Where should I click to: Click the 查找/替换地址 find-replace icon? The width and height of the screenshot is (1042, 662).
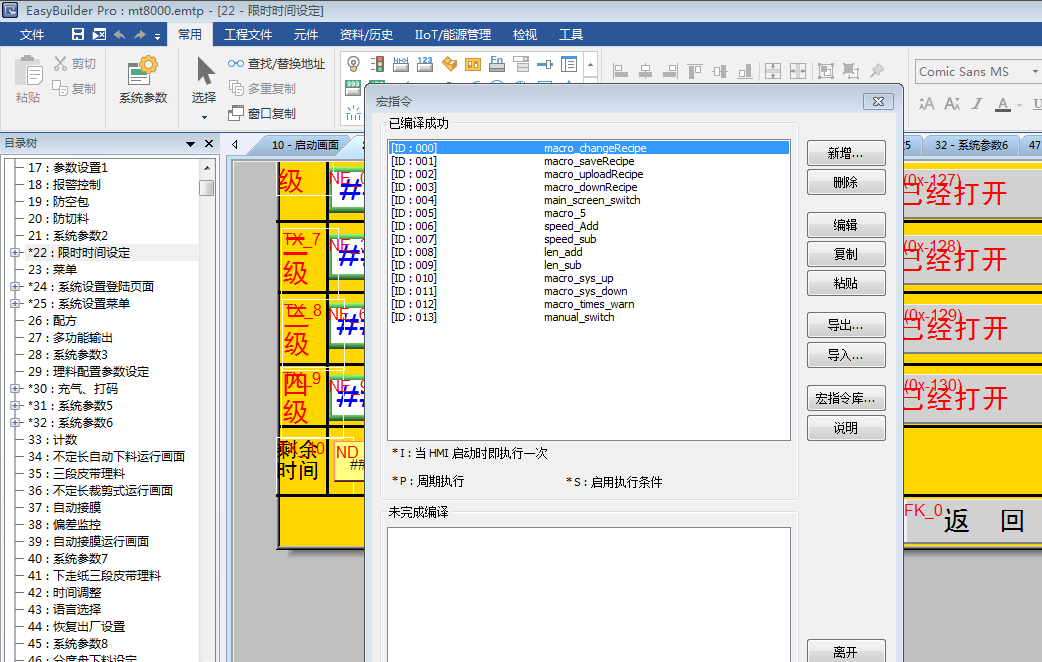click(237, 64)
